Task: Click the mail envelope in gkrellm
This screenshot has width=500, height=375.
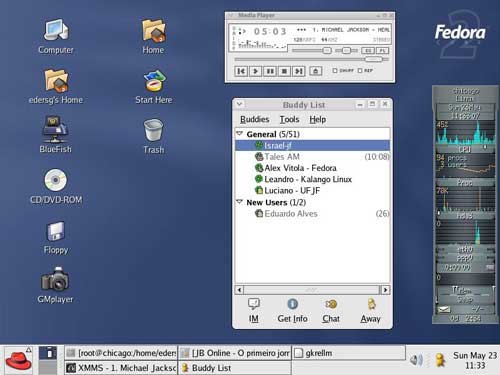Action: [x=444, y=310]
